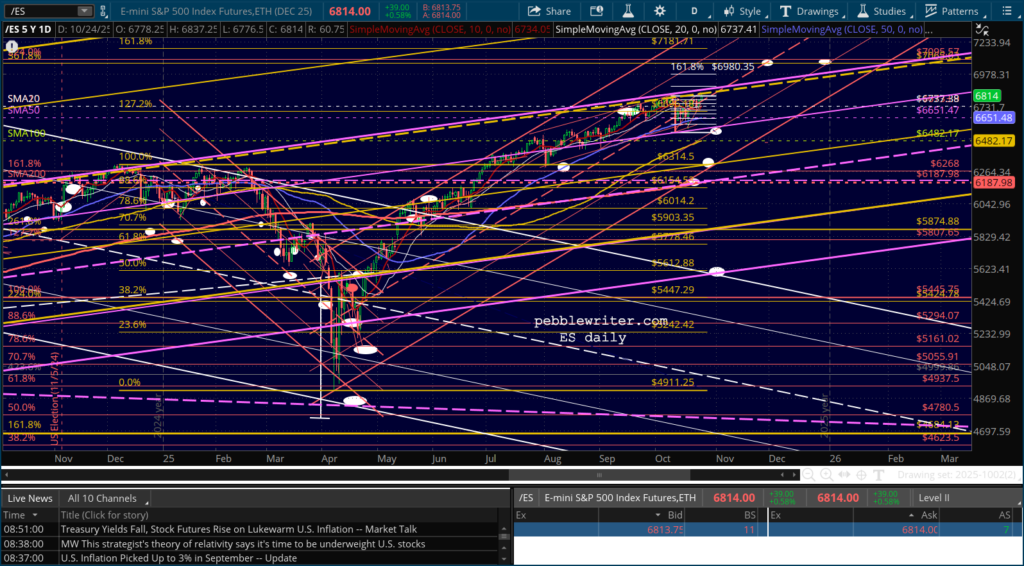1024x566 pixels.
Task: Sort news by the Time column header
Action: 29,515
